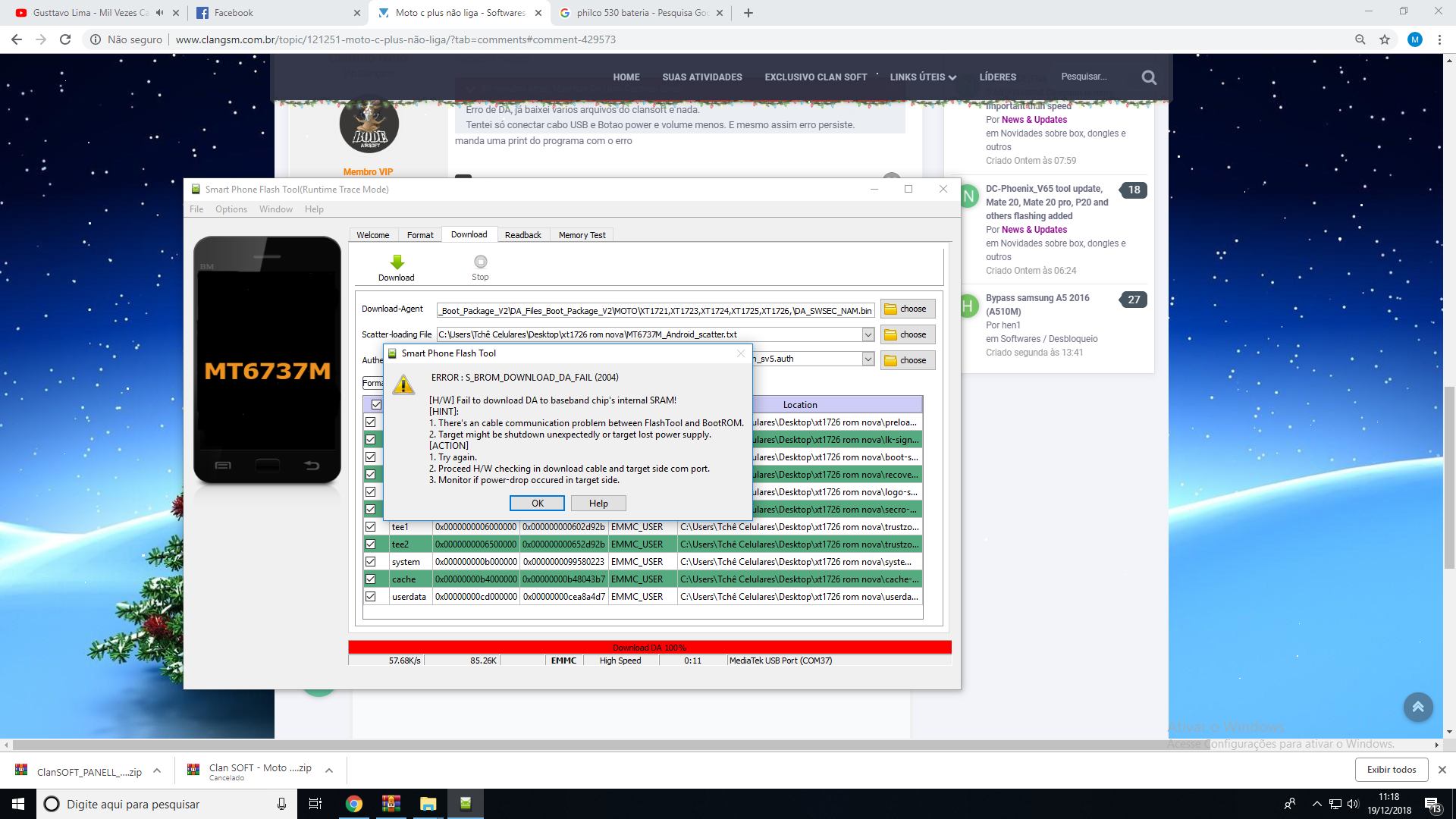Switch to the Readback tab

point(523,235)
